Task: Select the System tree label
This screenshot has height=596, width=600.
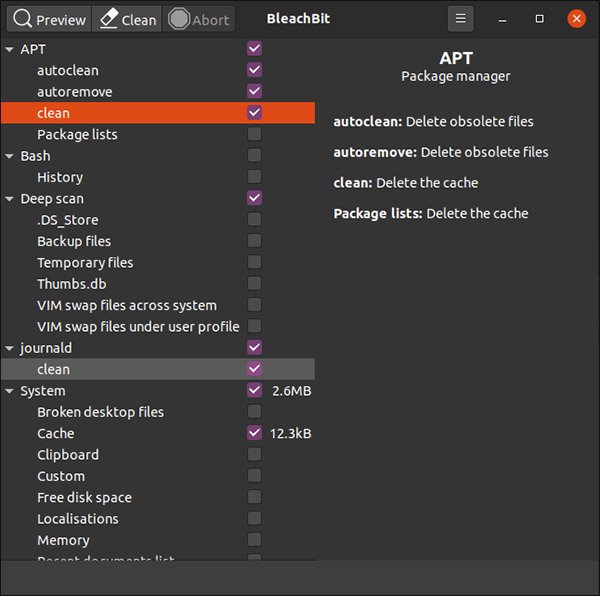Action: (43, 391)
